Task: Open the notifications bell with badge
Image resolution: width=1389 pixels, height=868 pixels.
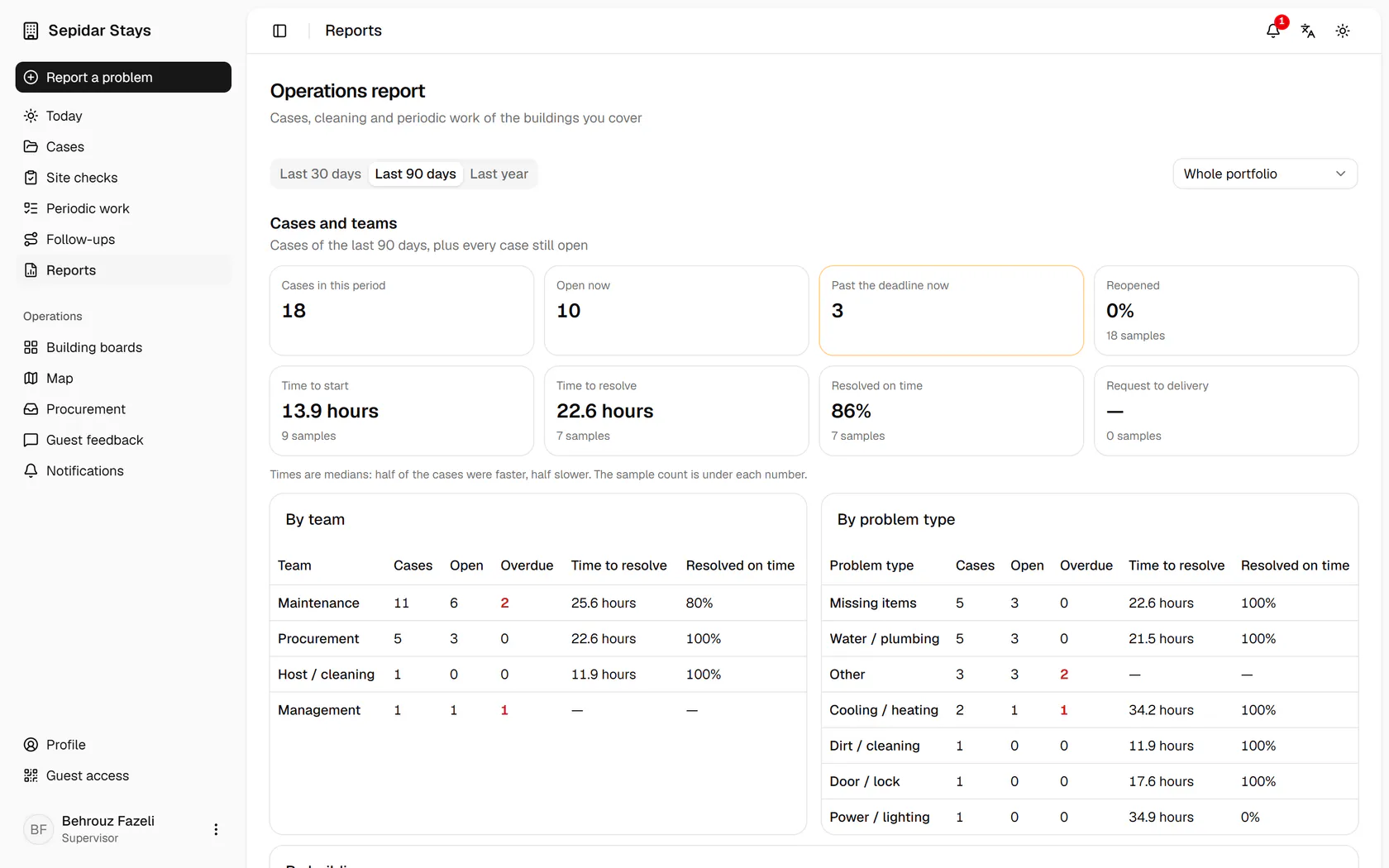Action: tap(1273, 31)
